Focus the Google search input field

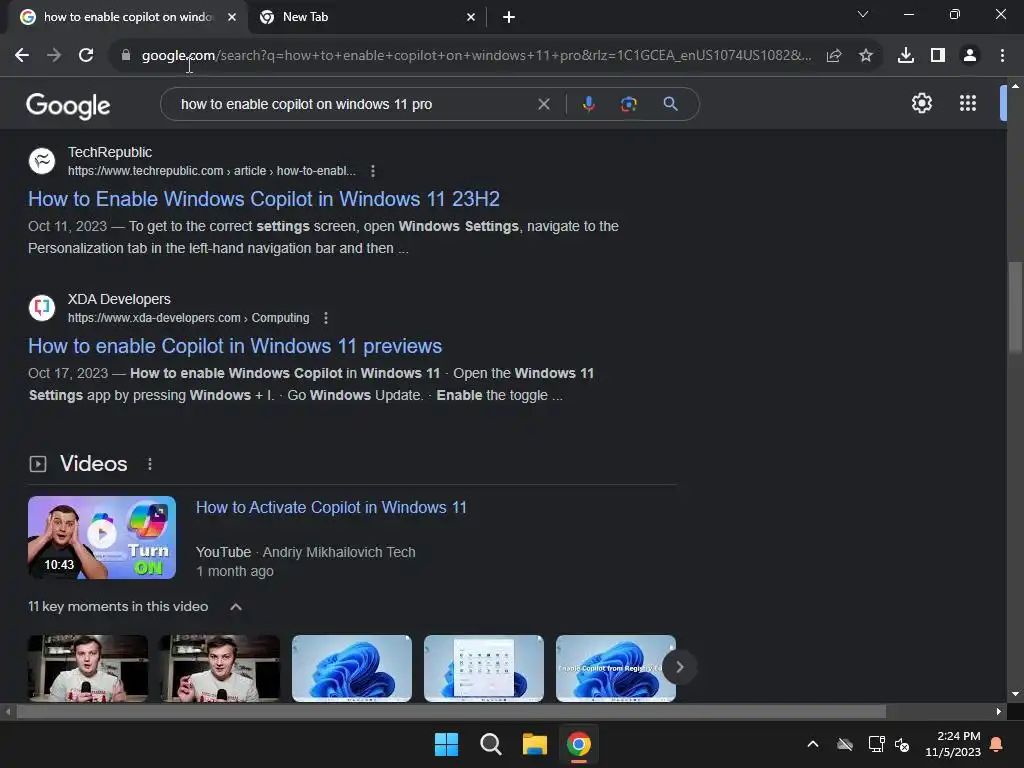(x=353, y=104)
